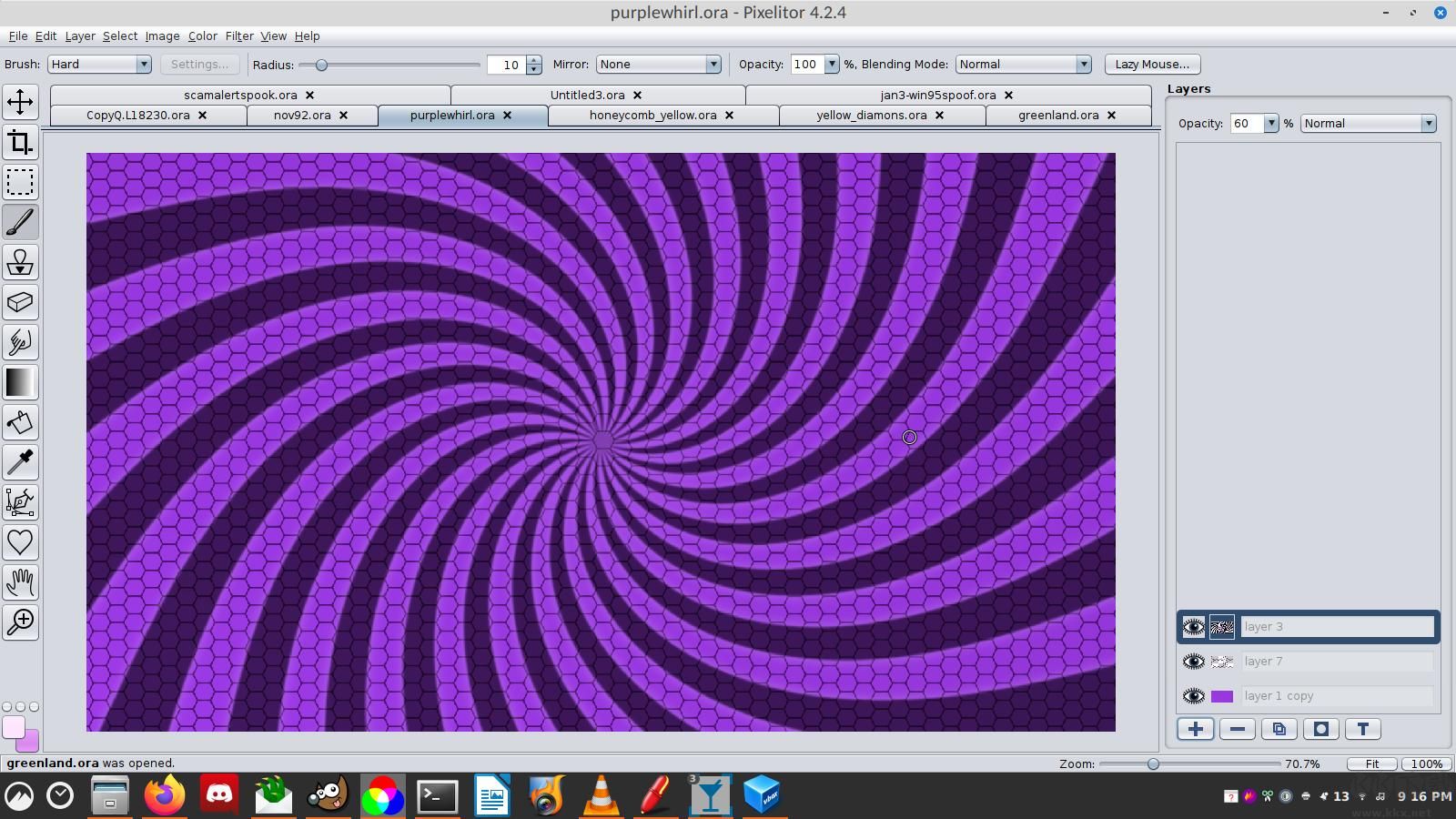Image resolution: width=1456 pixels, height=819 pixels.
Task: Open the Filter menu
Action: click(x=239, y=36)
